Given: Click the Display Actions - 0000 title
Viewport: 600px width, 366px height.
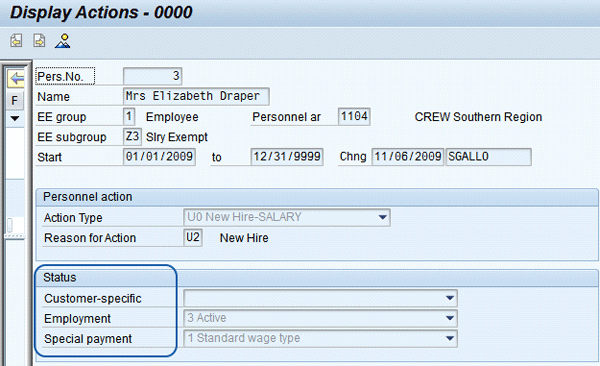Looking at the screenshot, I should (101, 12).
